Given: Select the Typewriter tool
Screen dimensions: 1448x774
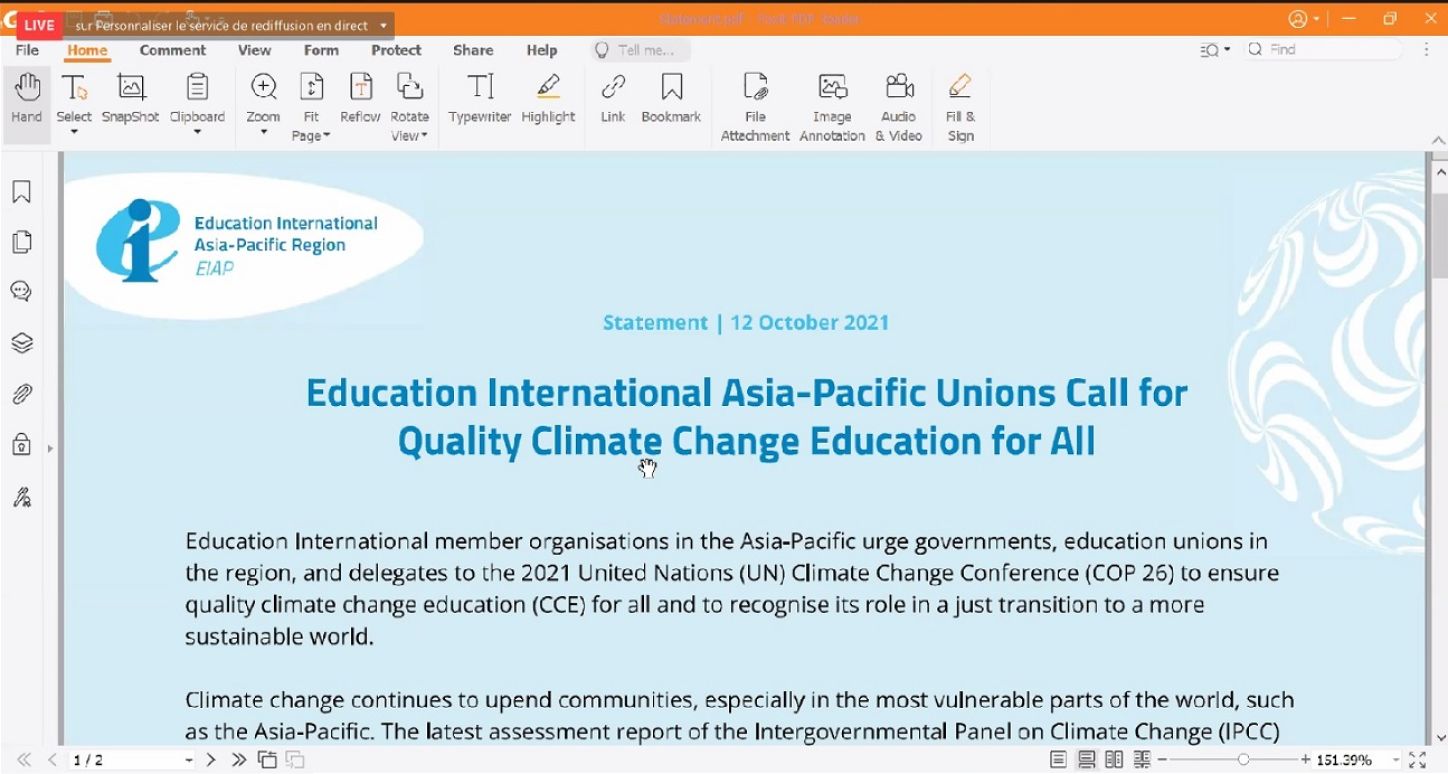Looking at the screenshot, I should (x=480, y=98).
